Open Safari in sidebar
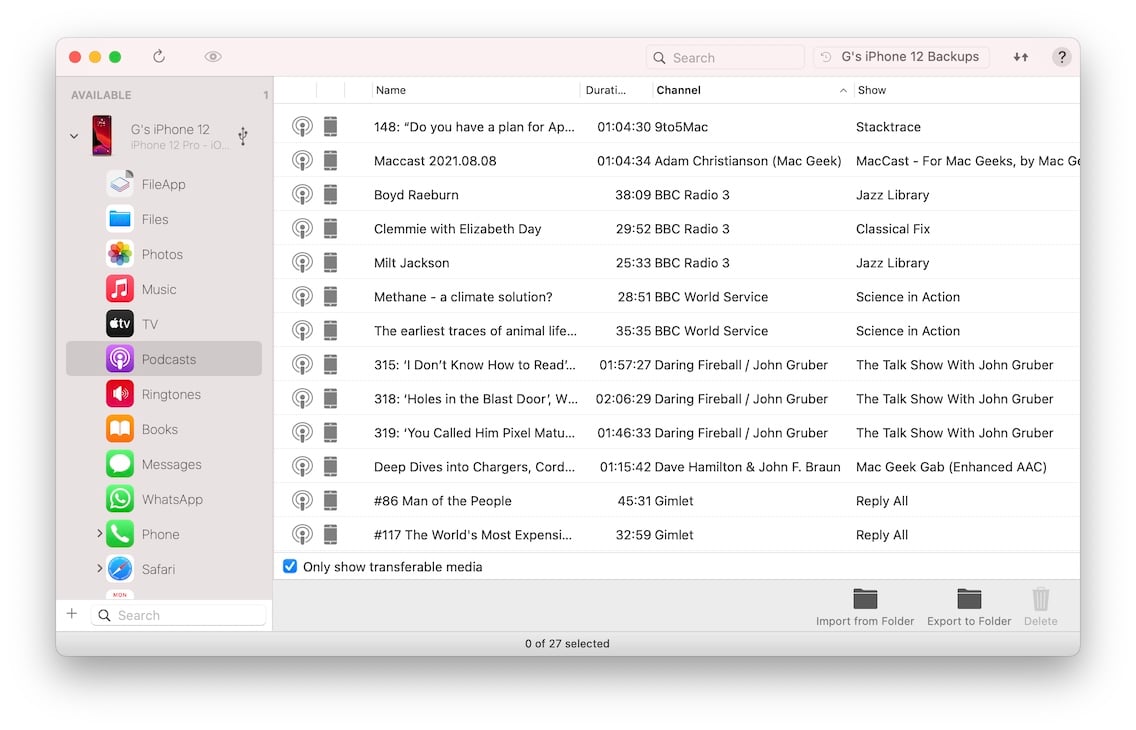Image resolution: width=1136 pixels, height=730 pixels. pyautogui.click(x=164, y=569)
